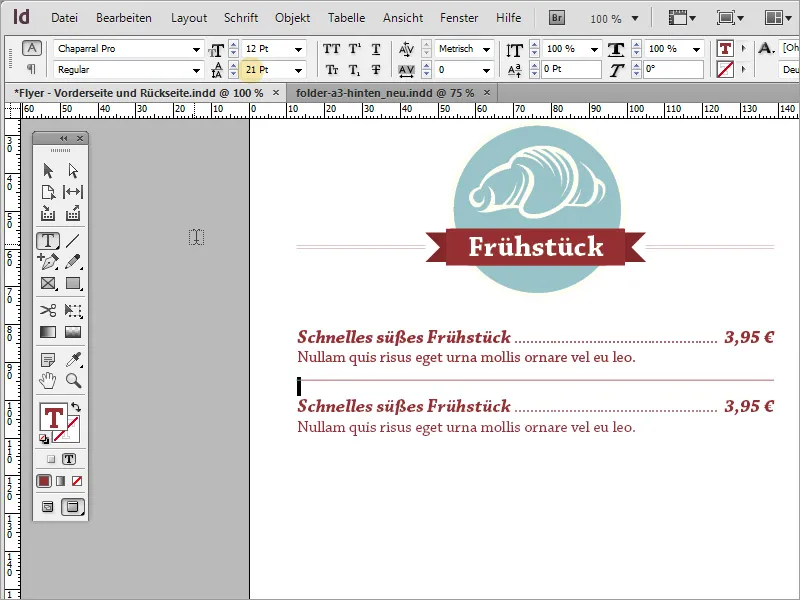Collapse tools panel with double-arrow icon

click(x=63, y=138)
